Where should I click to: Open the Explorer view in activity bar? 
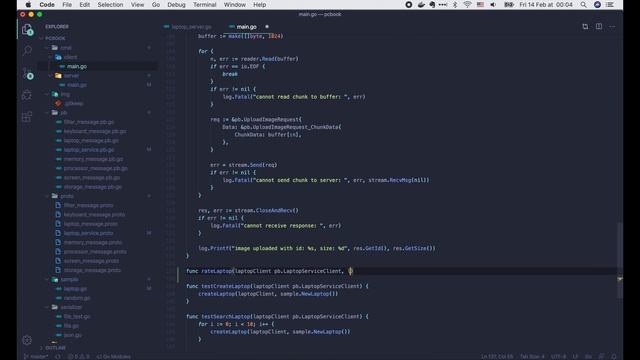[x=27, y=29]
